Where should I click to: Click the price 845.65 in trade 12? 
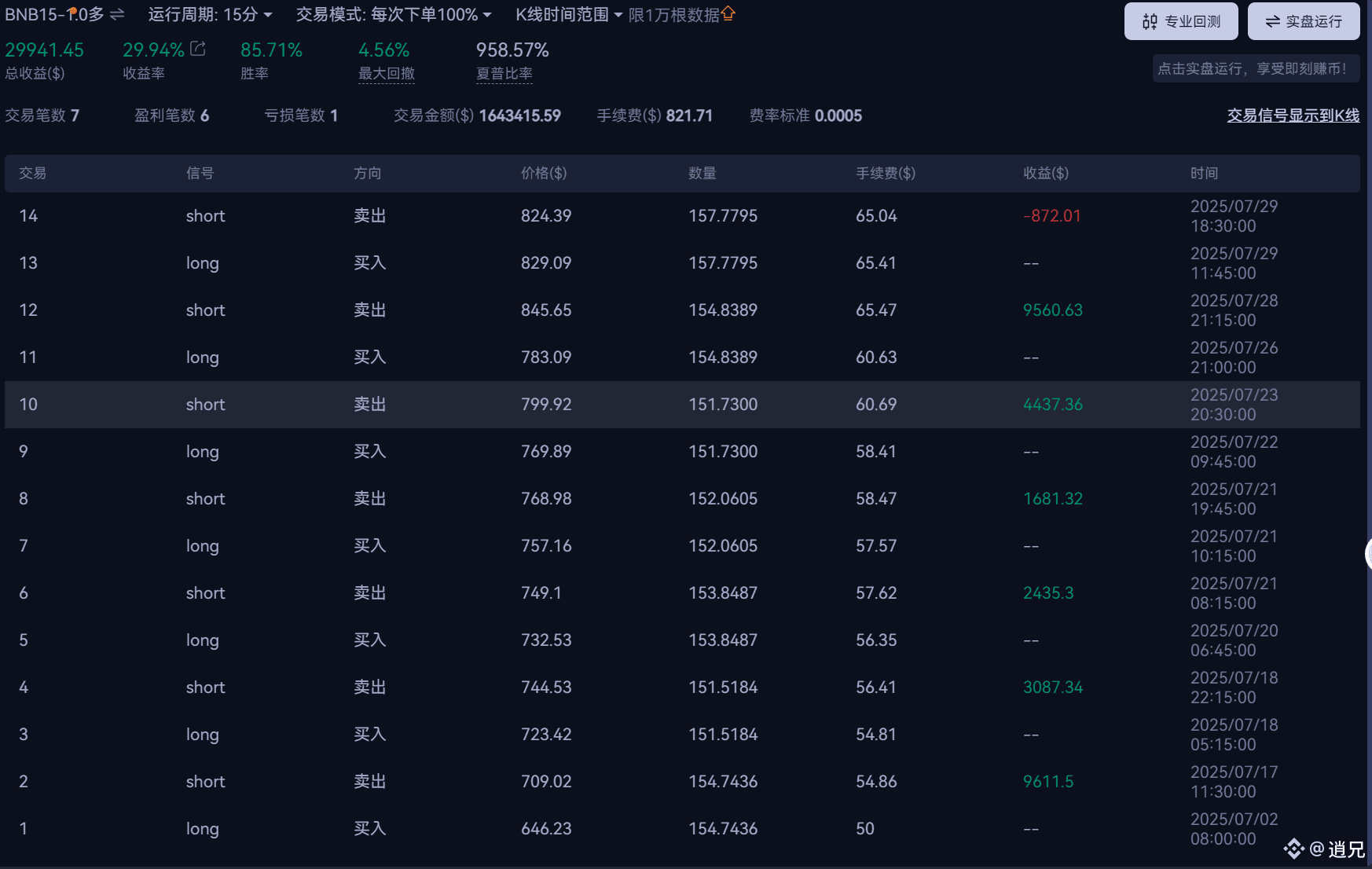click(x=546, y=310)
